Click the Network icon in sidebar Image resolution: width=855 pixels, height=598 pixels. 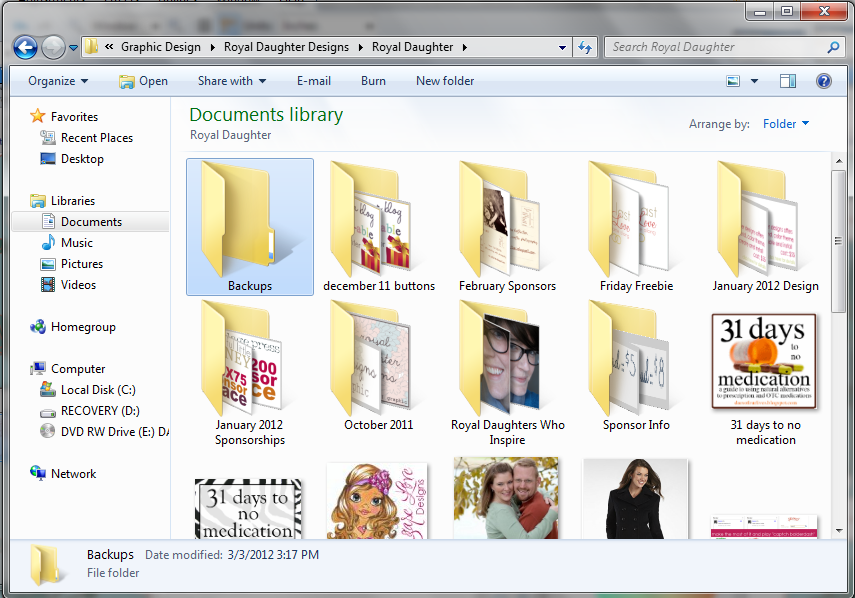pyautogui.click(x=38, y=474)
